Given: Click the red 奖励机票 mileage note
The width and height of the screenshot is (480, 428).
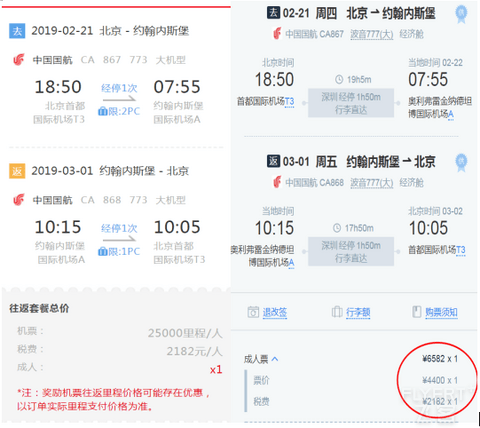Looking at the screenshot, I should pyautogui.click(x=113, y=399).
